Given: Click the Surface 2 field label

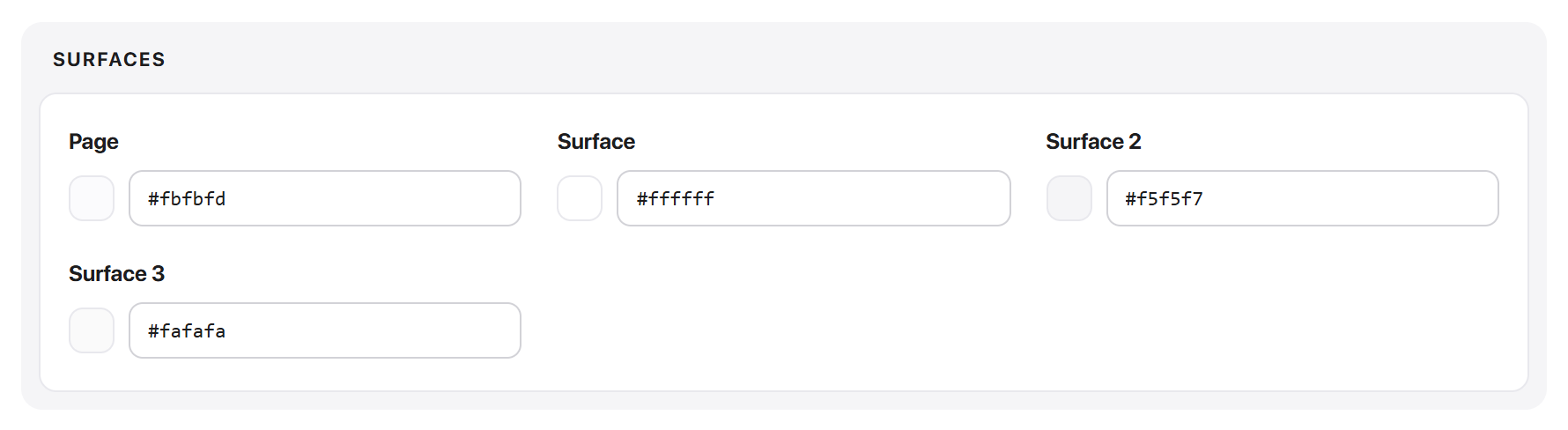Looking at the screenshot, I should [1093, 142].
